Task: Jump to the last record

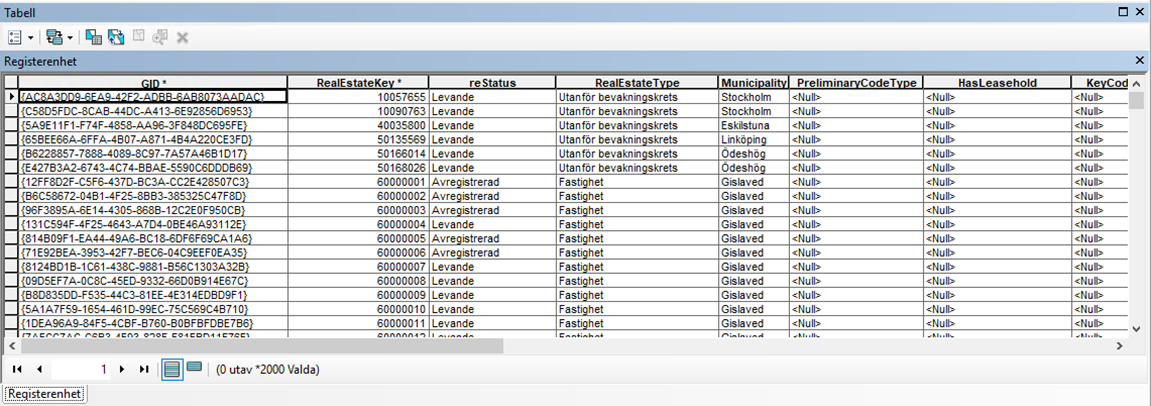Action: (x=143, y=369)
